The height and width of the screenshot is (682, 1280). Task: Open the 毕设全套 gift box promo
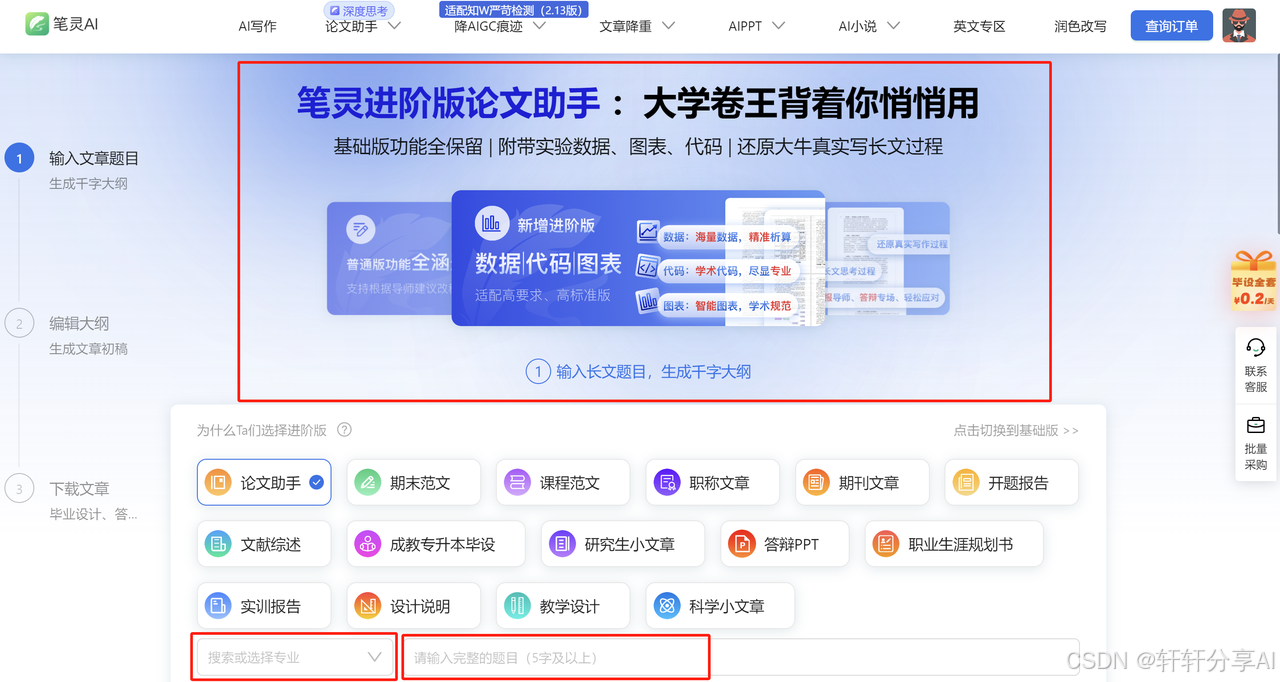[1254, 280]
